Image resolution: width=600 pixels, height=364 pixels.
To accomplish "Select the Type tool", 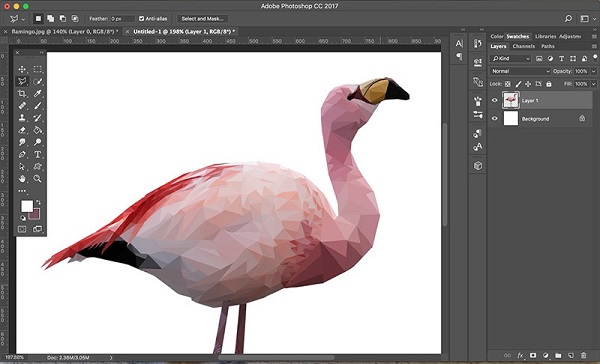I will pos(38,154).
